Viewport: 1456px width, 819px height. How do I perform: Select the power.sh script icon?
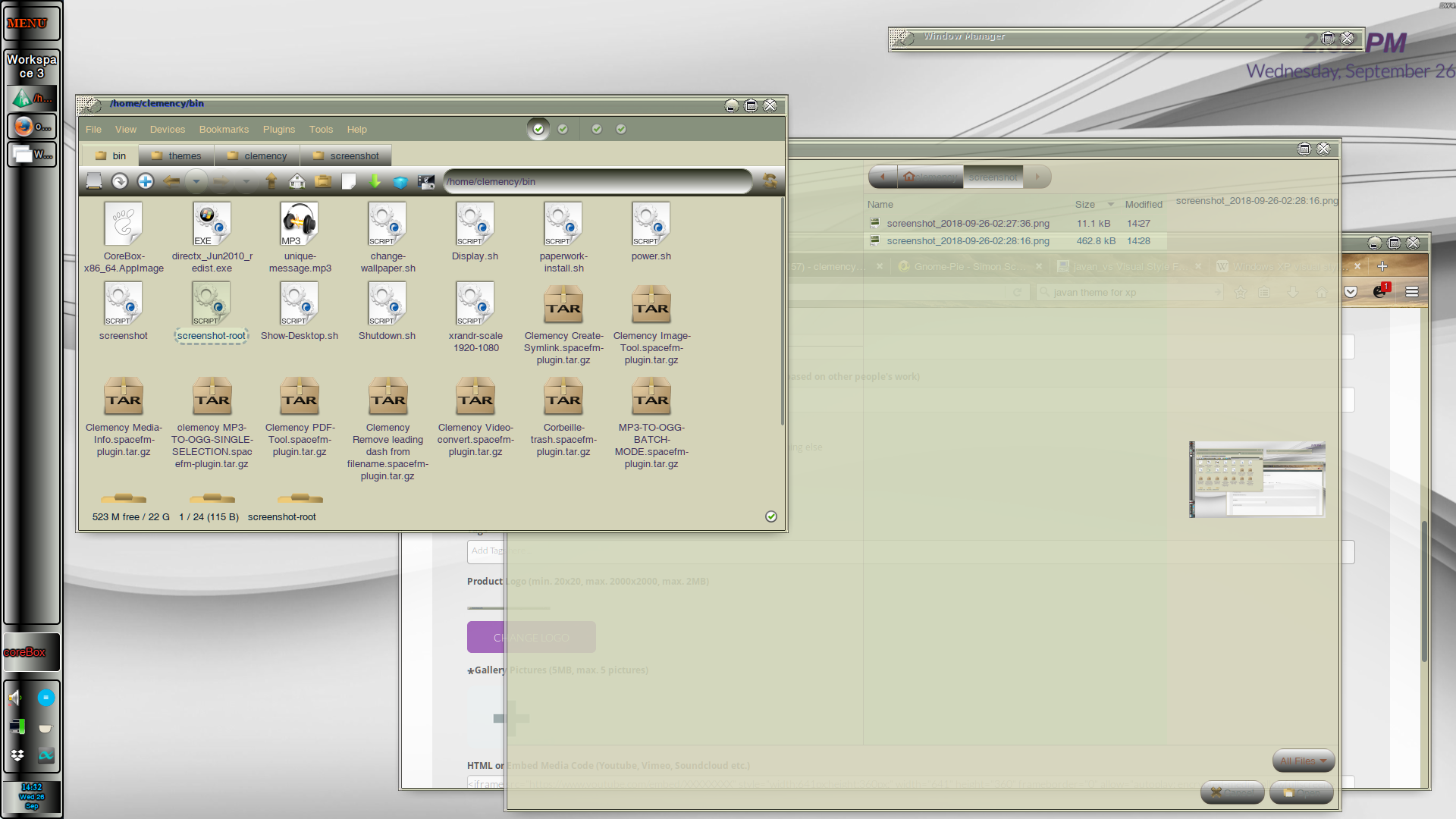coord(651,224)
